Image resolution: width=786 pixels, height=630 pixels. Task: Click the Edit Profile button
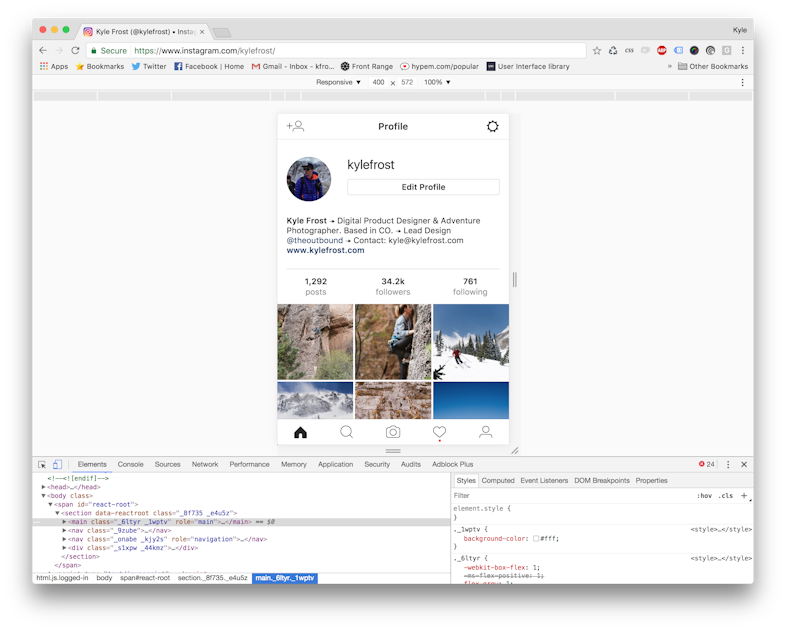click(x=423, y=187)
